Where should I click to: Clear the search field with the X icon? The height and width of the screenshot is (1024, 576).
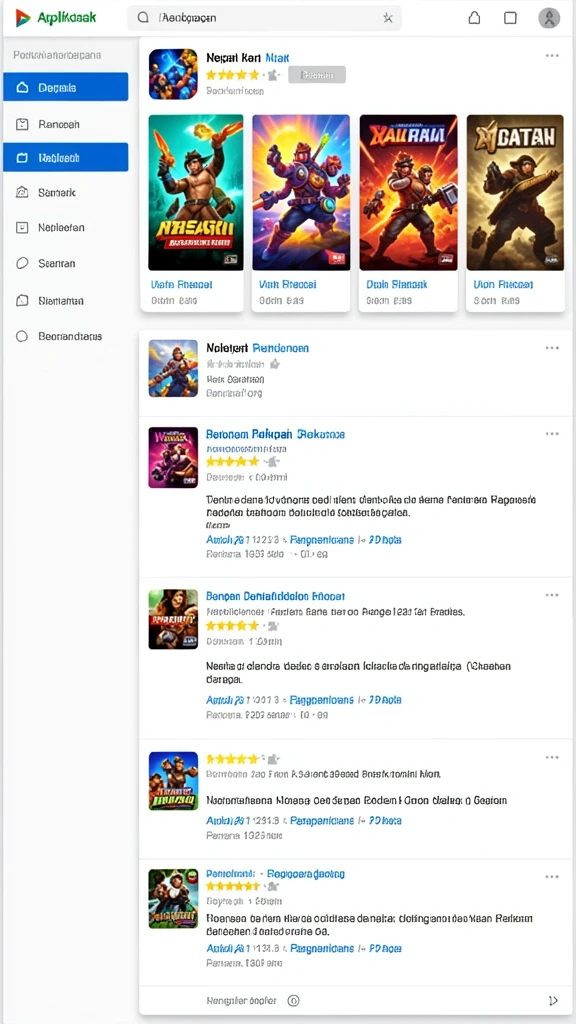click(387, 18)
